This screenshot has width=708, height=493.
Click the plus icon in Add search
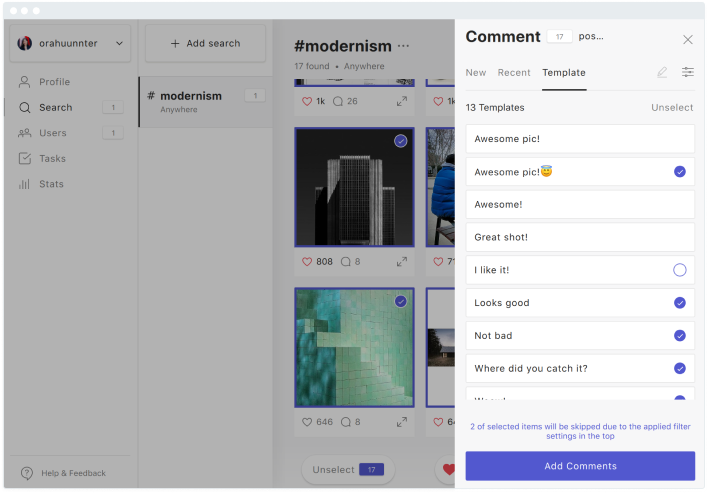[x=175, y=43]
